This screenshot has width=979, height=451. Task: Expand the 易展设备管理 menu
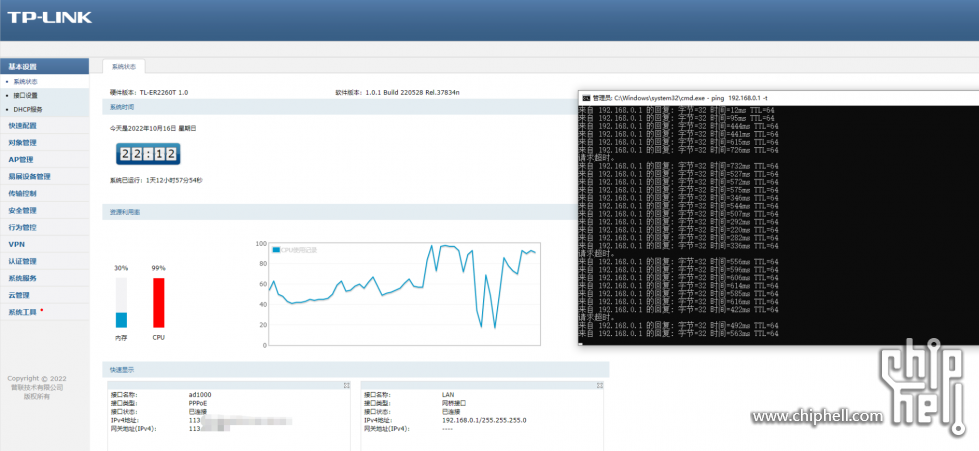point(44,176)
